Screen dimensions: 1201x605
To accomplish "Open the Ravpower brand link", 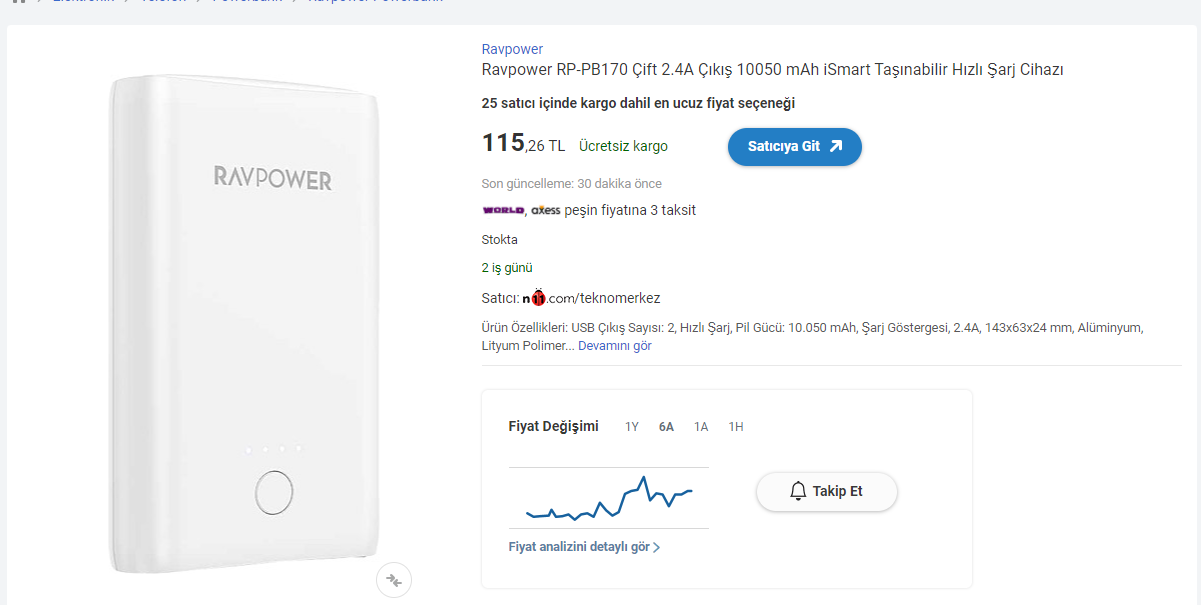I will 512,49.
